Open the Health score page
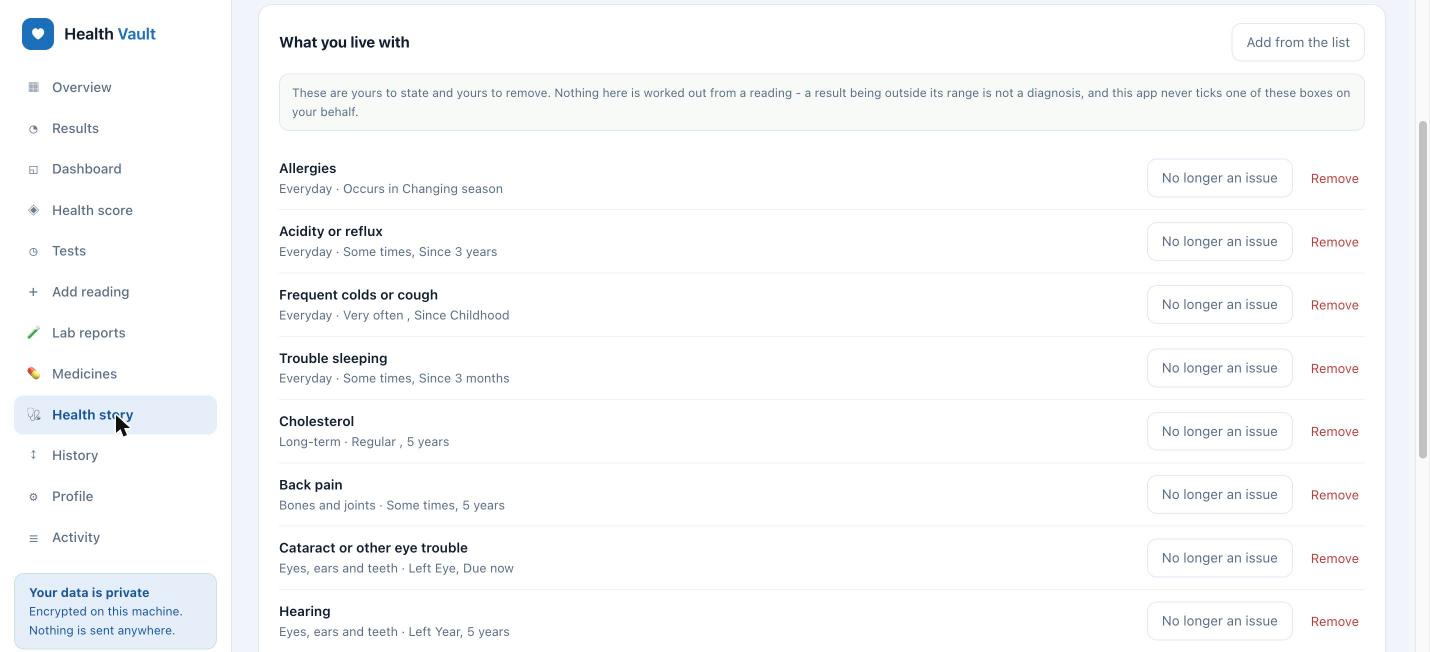The image size is (1430, 652). pyautogui.click(x=115, y=210)
